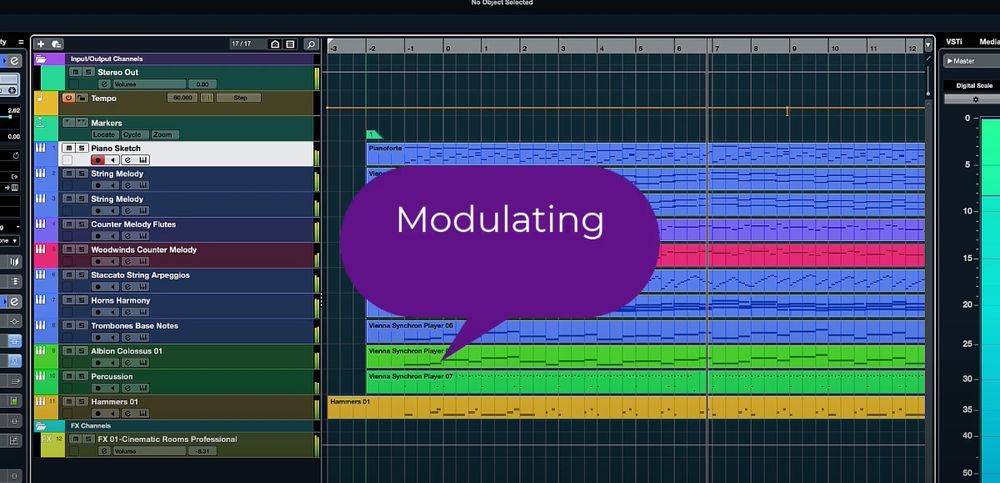The height and width of the screenshot is (483, 1000).
Task: Click the Zoom button on Markers track
Action: point(163,134)
